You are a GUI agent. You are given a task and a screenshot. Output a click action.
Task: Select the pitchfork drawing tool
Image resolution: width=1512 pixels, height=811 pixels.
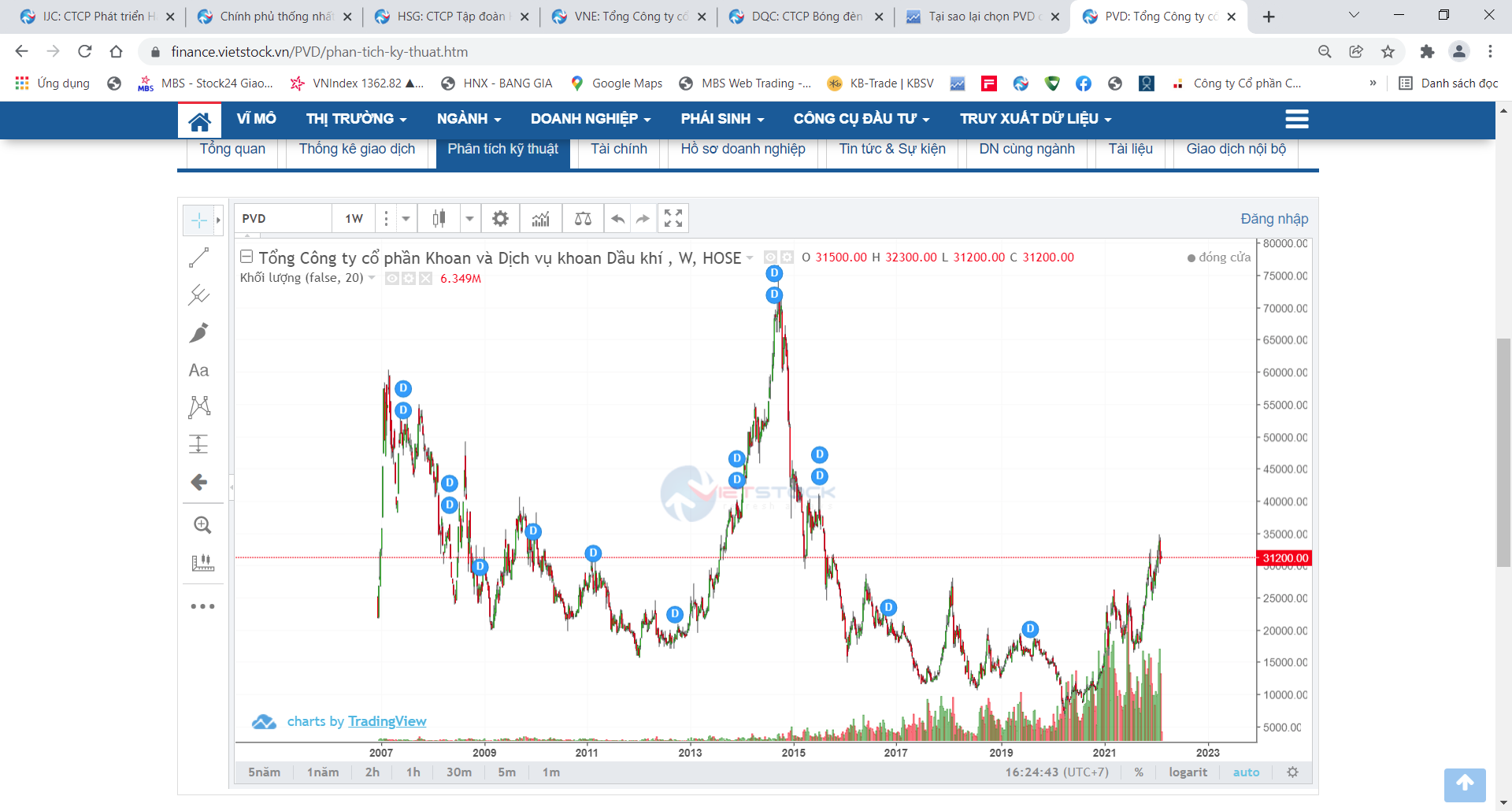199,294
